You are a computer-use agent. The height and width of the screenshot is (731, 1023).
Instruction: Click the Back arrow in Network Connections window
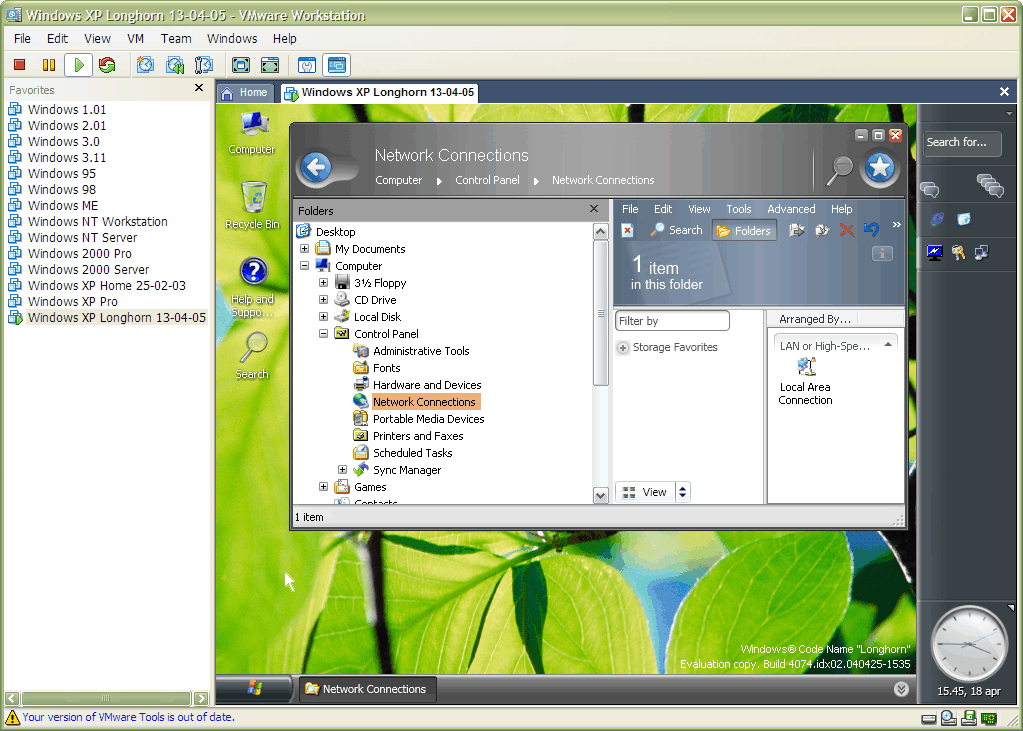[316, 168]
